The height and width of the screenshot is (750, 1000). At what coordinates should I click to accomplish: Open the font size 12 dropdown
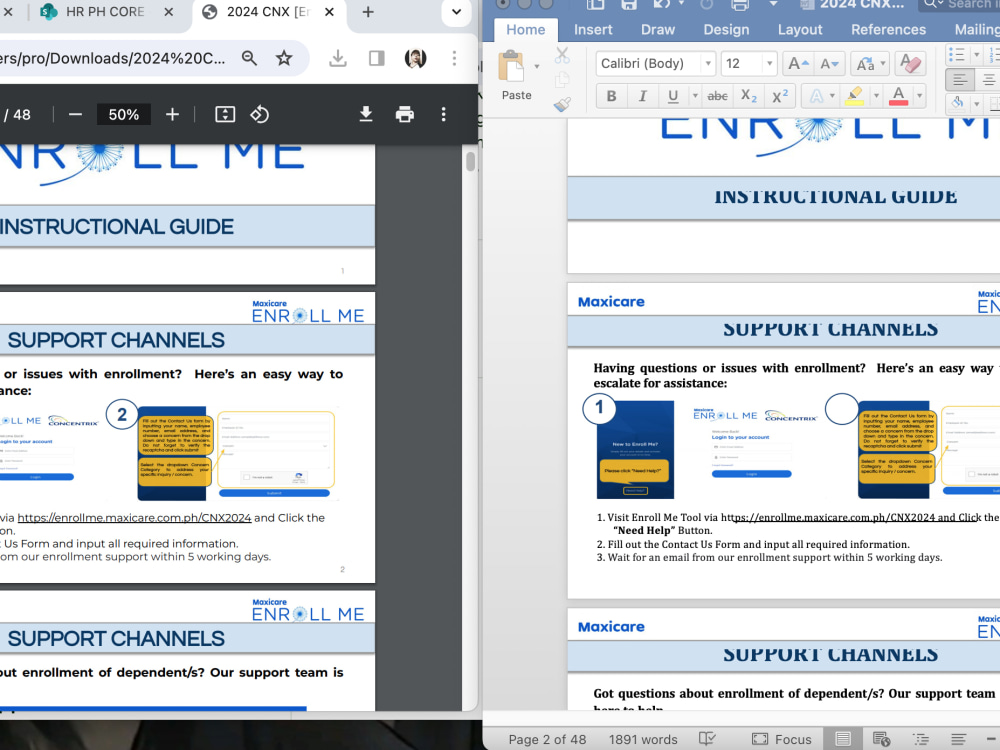tap(770, 64)
